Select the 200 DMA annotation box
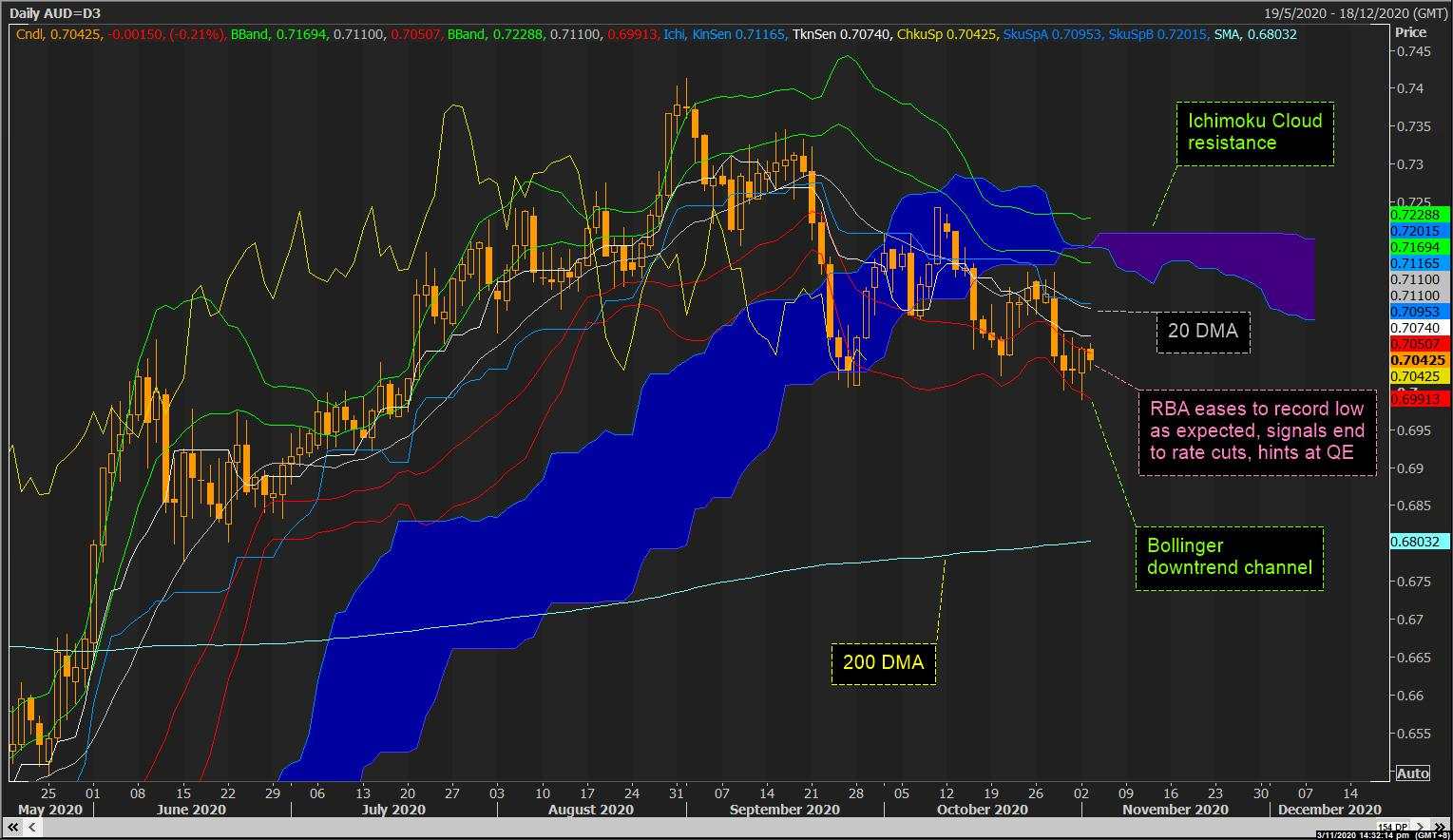The width and height of the screenshot is (1453, 840). (883, 663)
